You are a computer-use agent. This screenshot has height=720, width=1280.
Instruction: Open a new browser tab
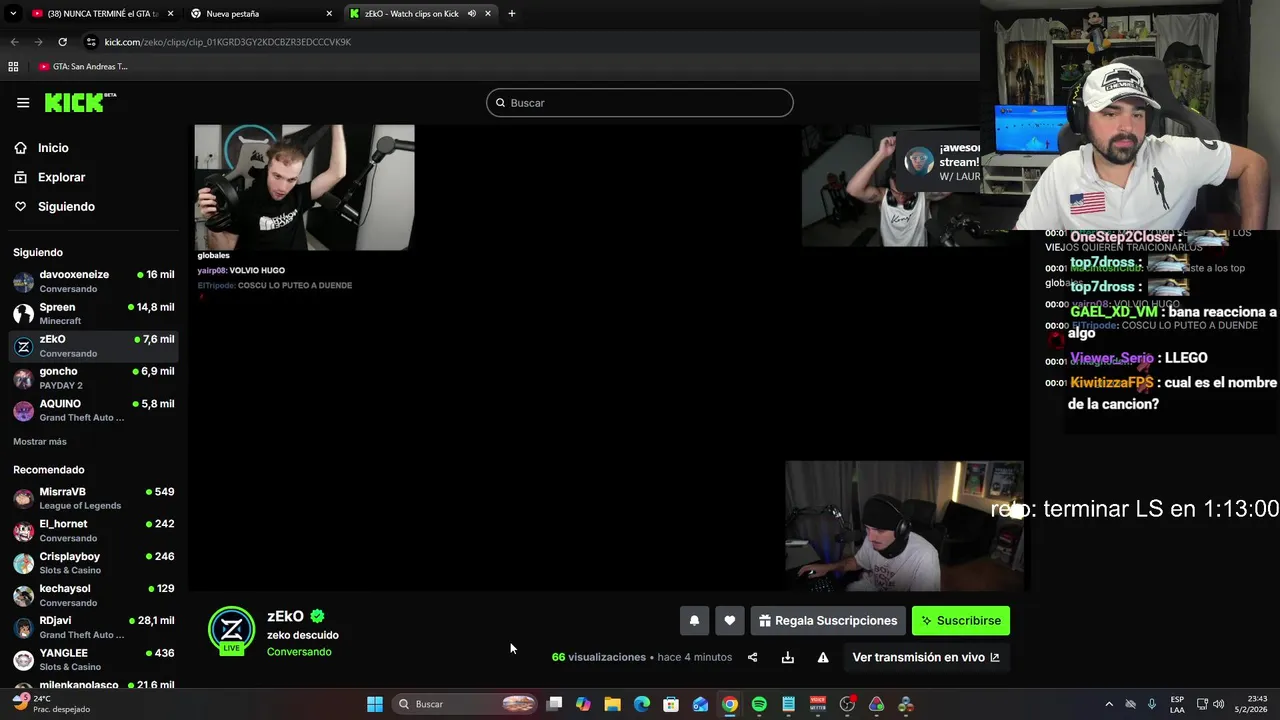pyautogui.click(x=512, y=14)
